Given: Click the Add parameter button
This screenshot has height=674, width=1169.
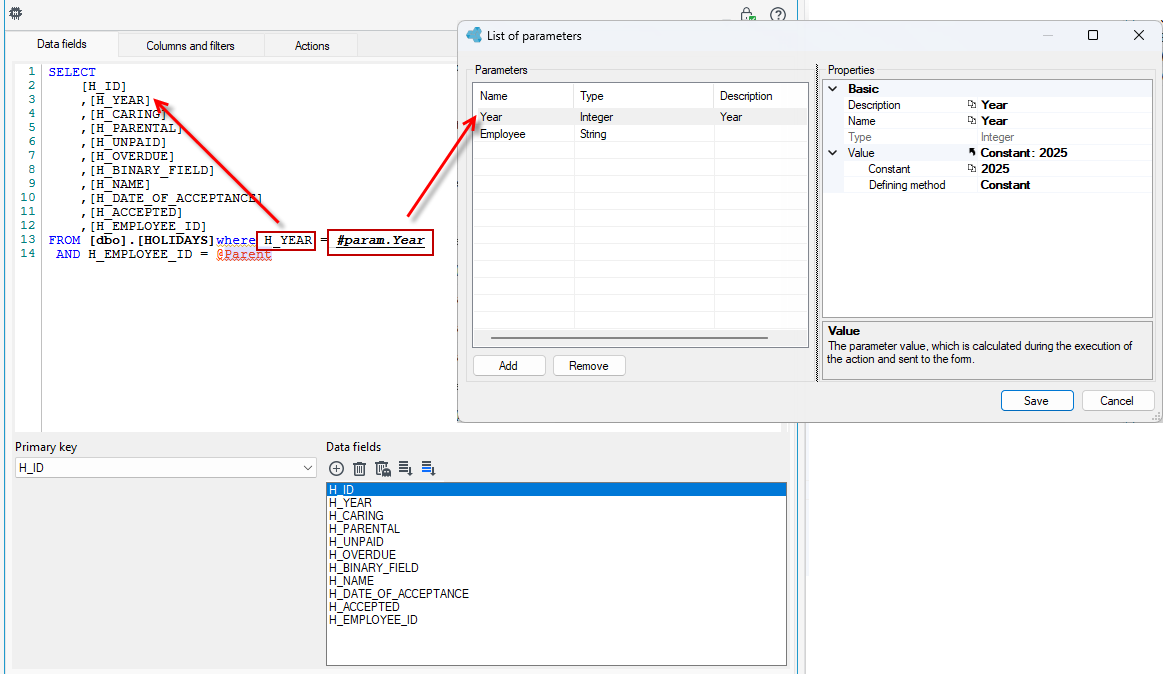Looking at the screenshot, I should [x=508, y=366].
